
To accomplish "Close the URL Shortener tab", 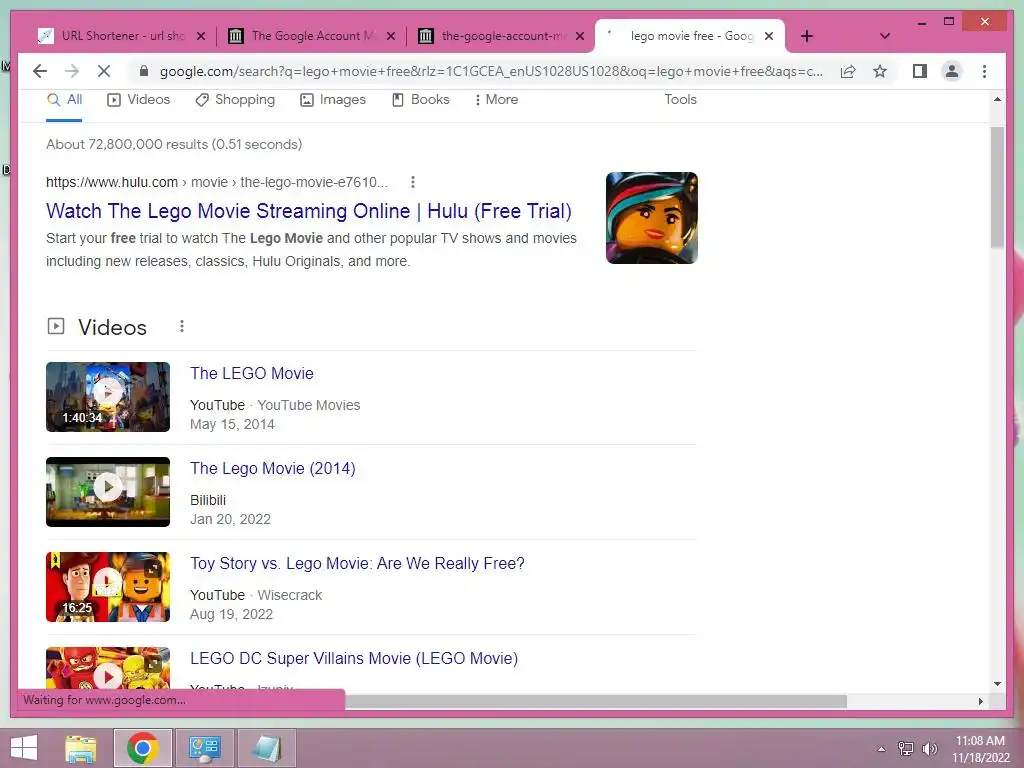I will [201, 36].
